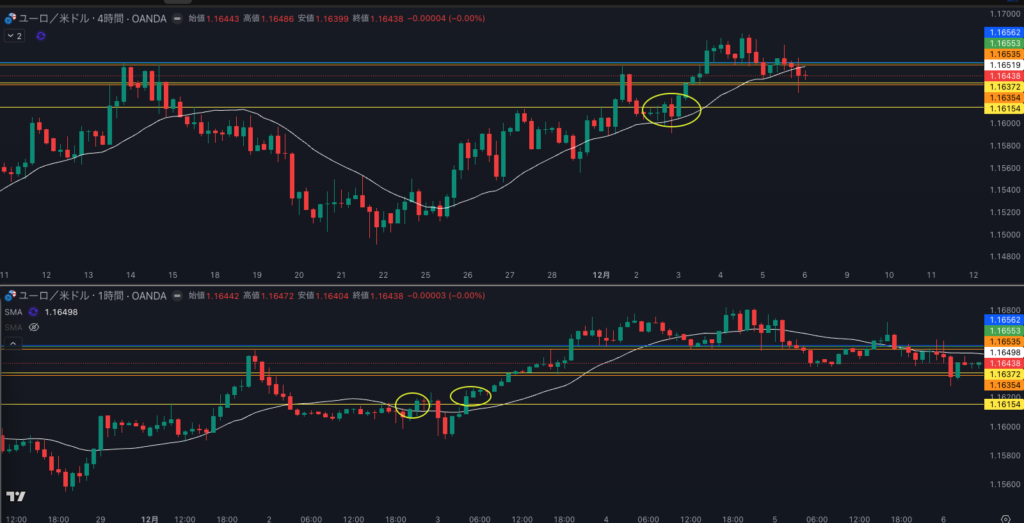Click the market status dot on 1-hour chart
Screen dimensions: 1024x523
click(x=177, y=296)
